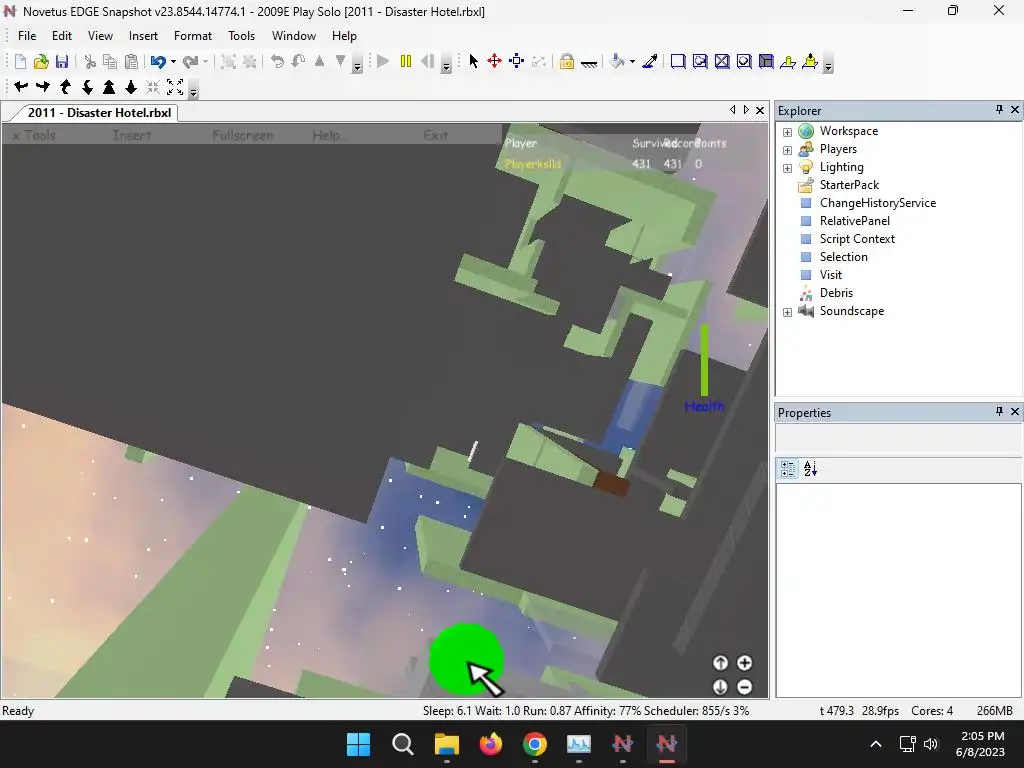This screenshot has height=768, width=1024.
Task: Click the Ungroup icon
Action: (x=249, y=61)
